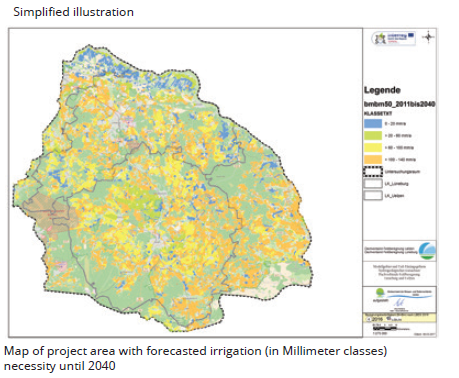Click the Legende heading
Screen dimensions: 459x378
point(382,90)
